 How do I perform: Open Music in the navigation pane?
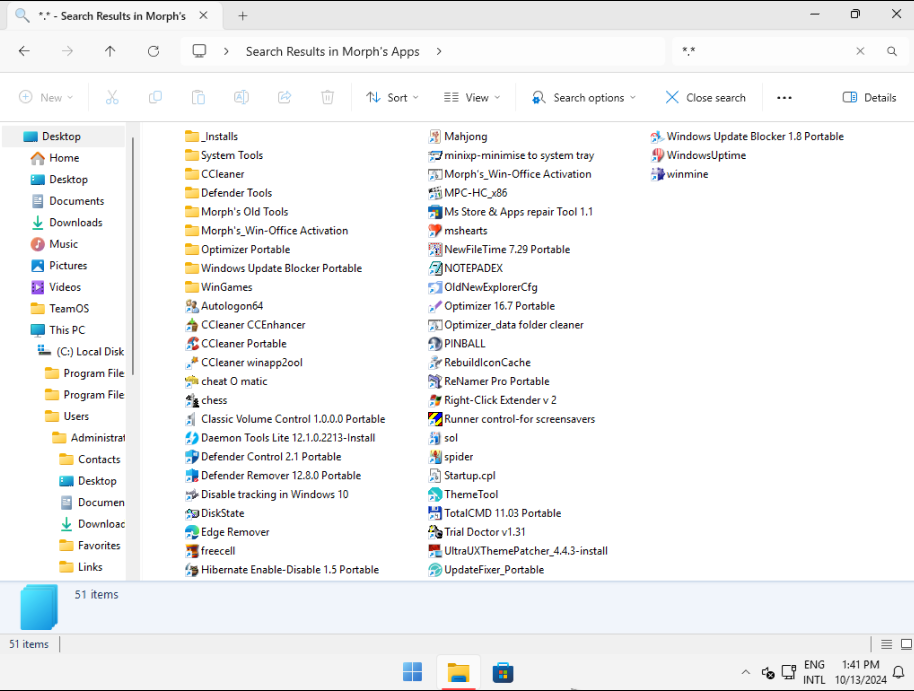click(64, 244)
